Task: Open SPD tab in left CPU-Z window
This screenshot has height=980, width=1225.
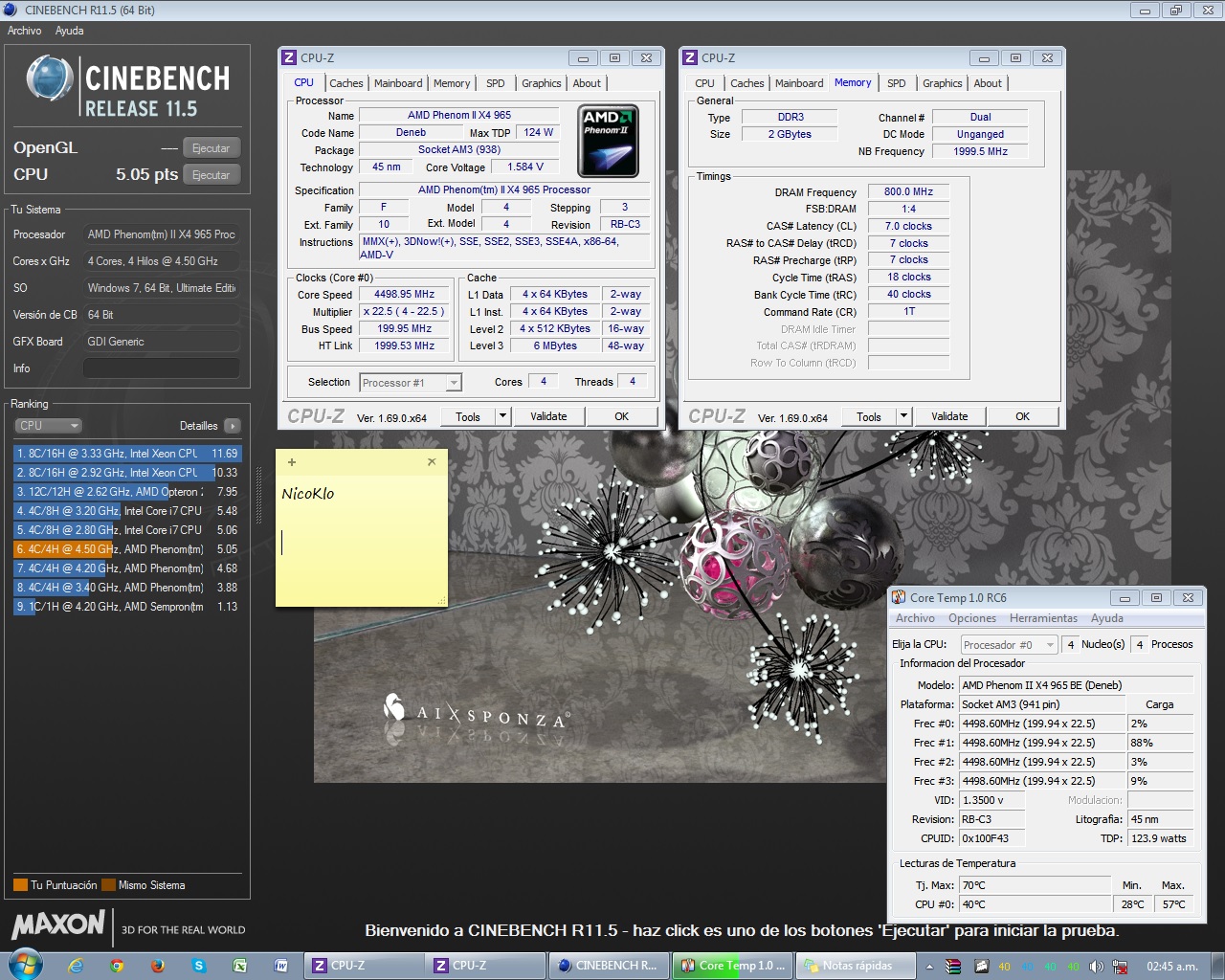Action: [x=496, y=83]
